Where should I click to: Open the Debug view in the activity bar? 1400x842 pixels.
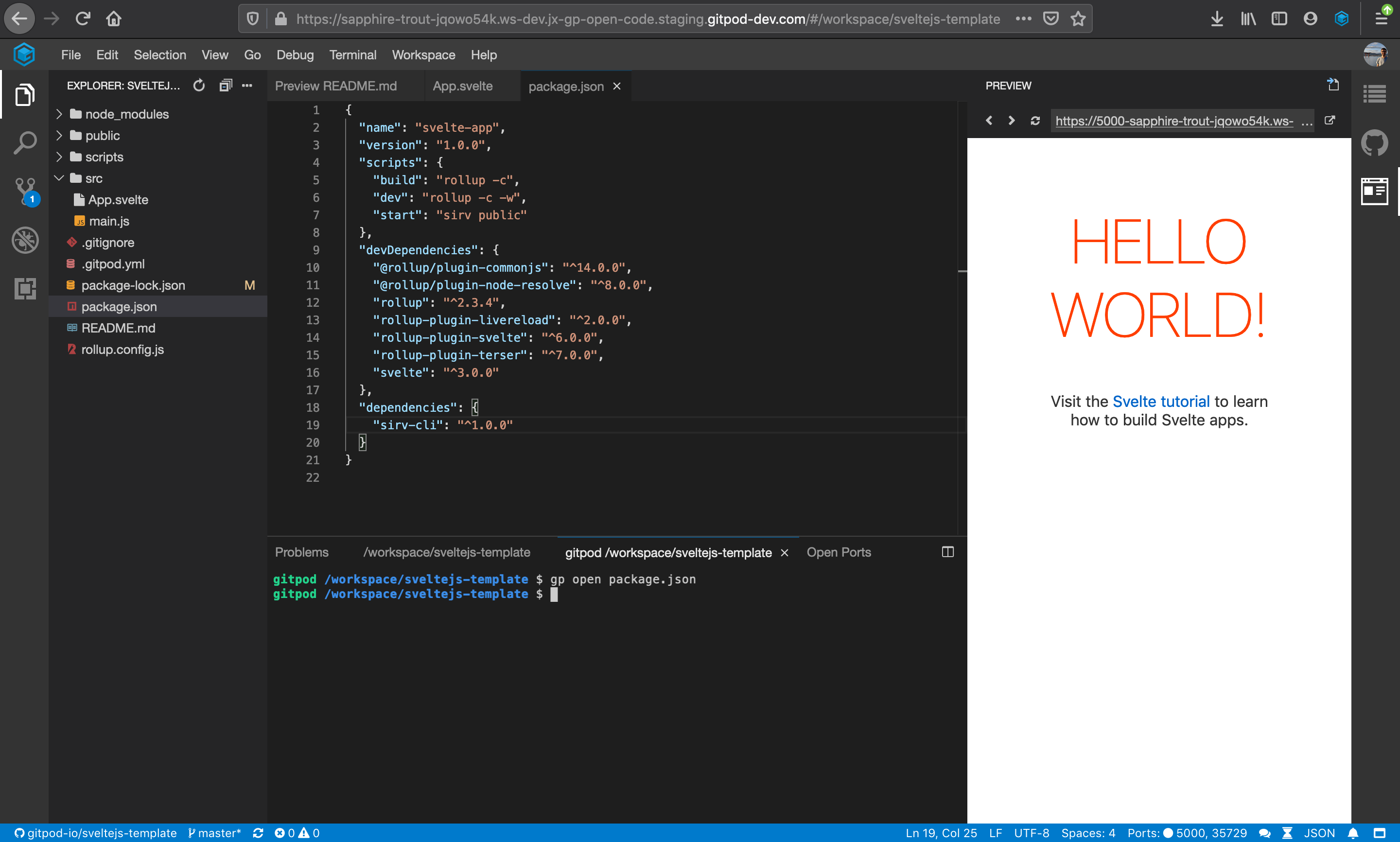point(25,240)
